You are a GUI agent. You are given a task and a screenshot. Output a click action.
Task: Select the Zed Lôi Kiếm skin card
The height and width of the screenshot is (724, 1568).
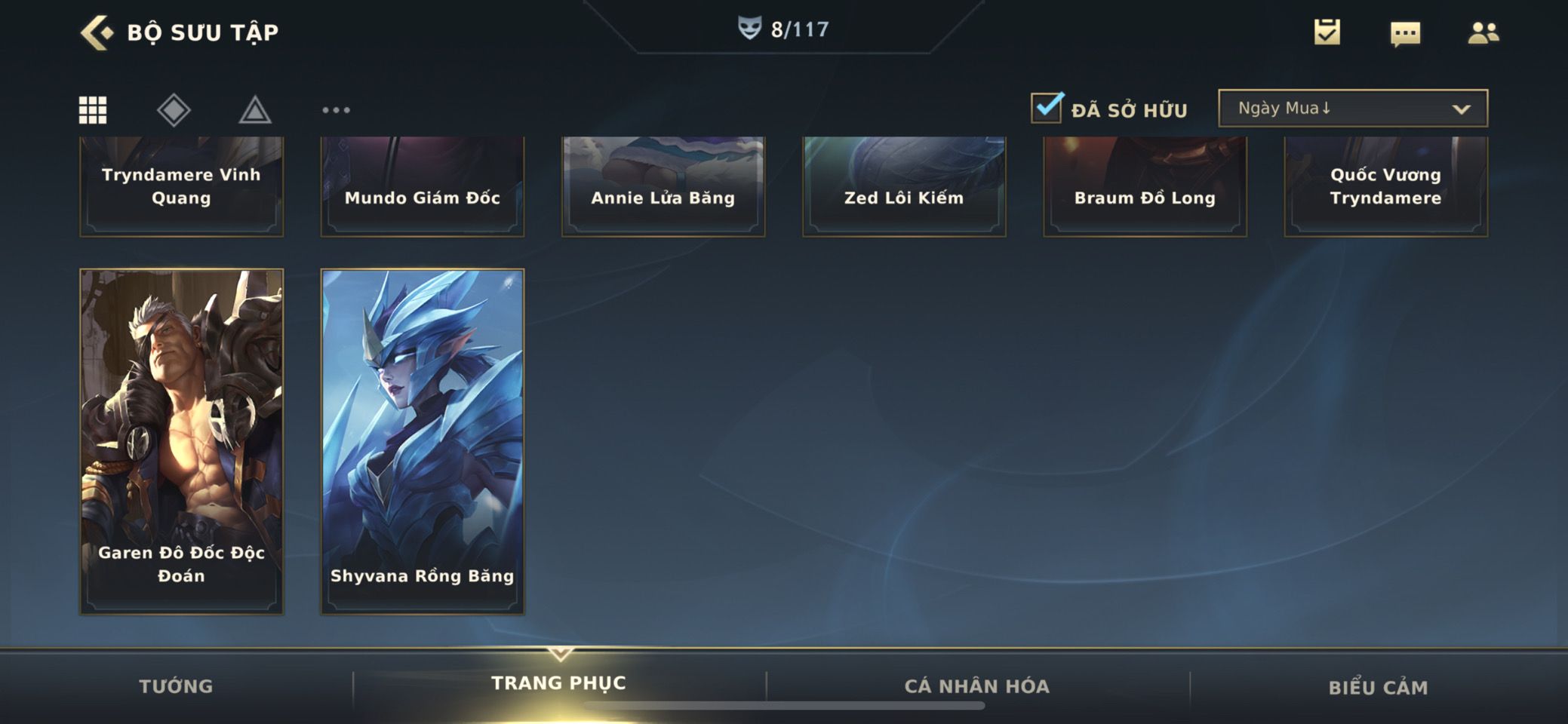[x=904, y=186]
